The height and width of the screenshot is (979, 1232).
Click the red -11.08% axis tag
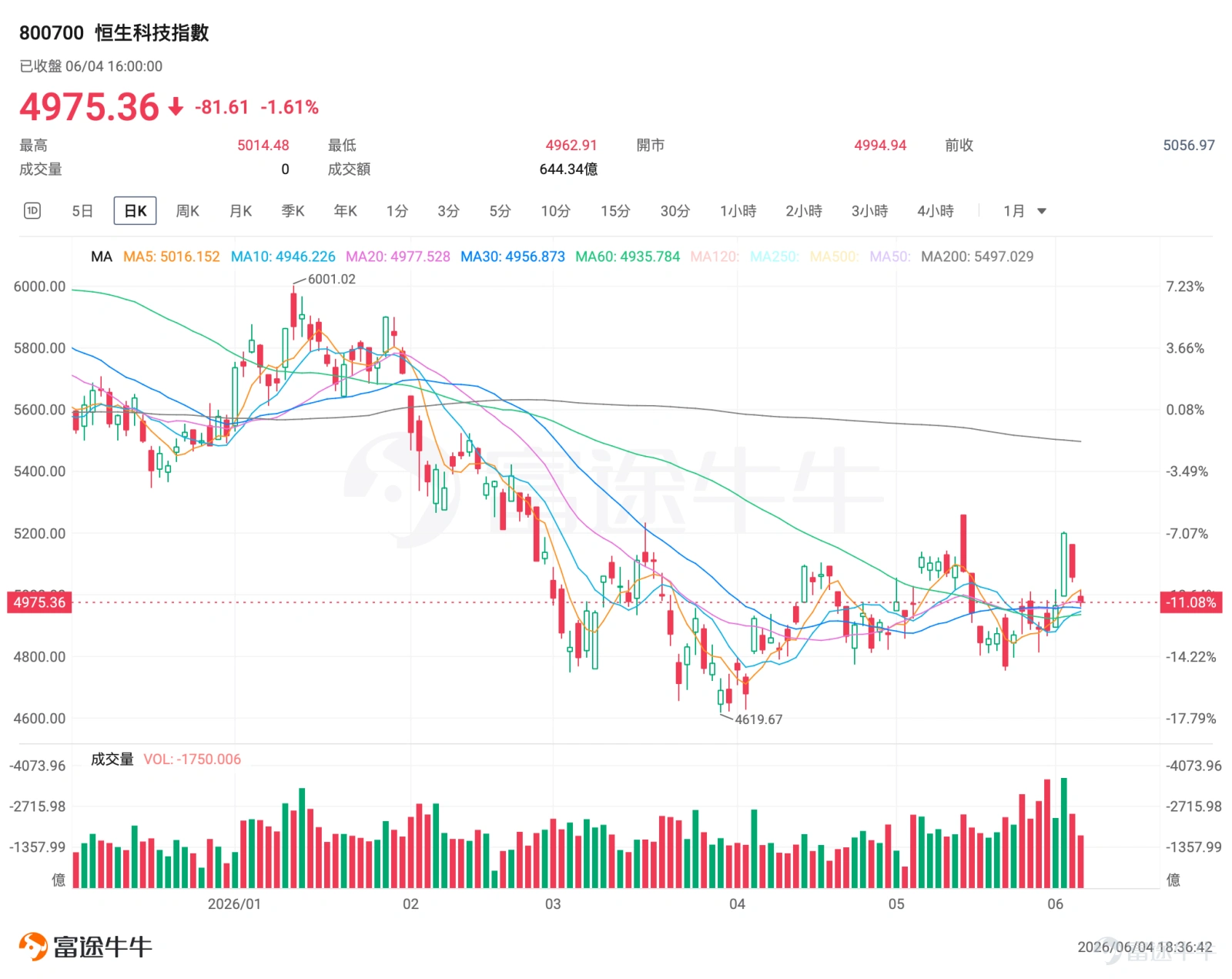[x=1191, y=602]
